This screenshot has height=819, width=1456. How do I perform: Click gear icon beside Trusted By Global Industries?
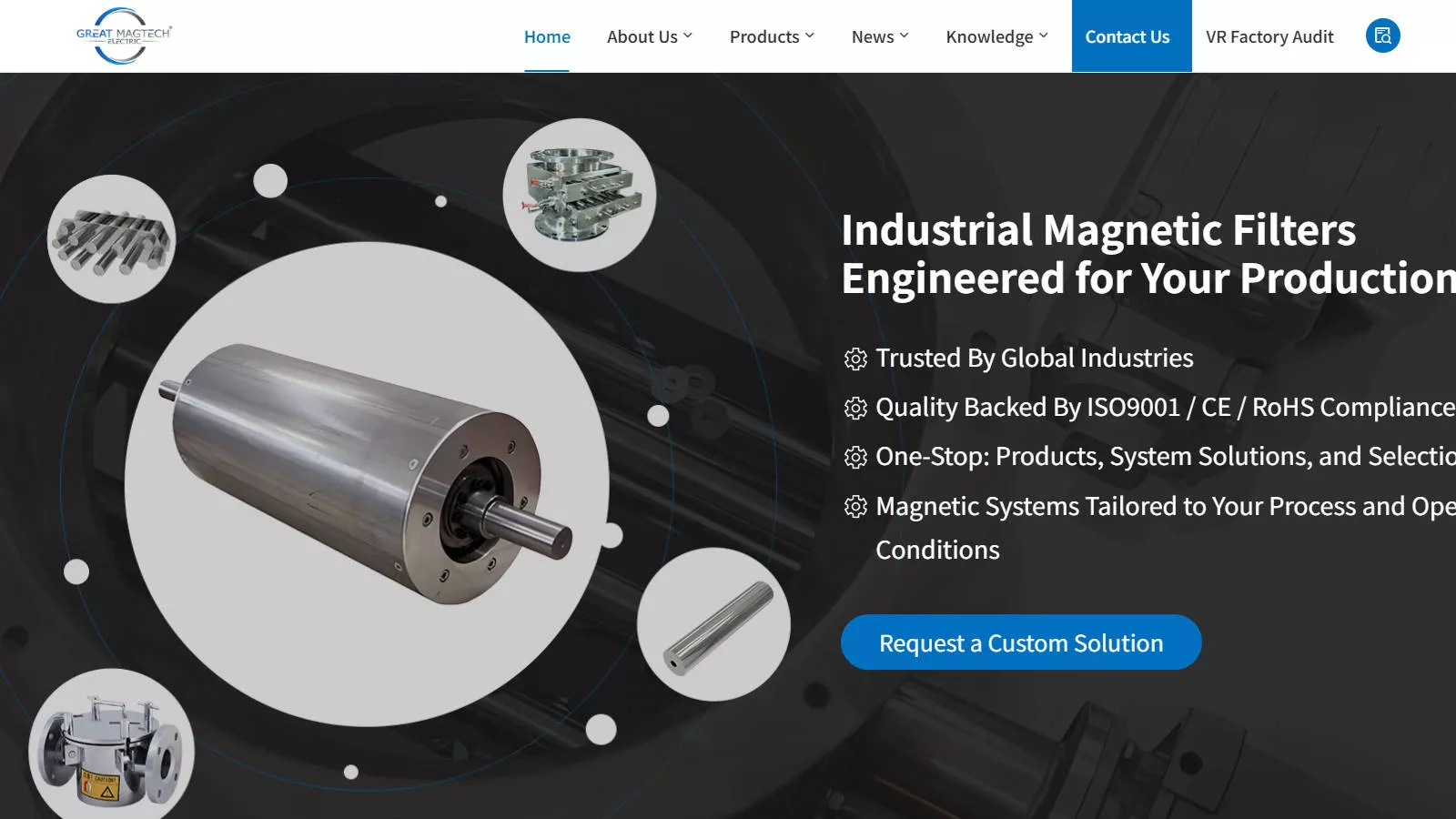click(x=855, y=359)
